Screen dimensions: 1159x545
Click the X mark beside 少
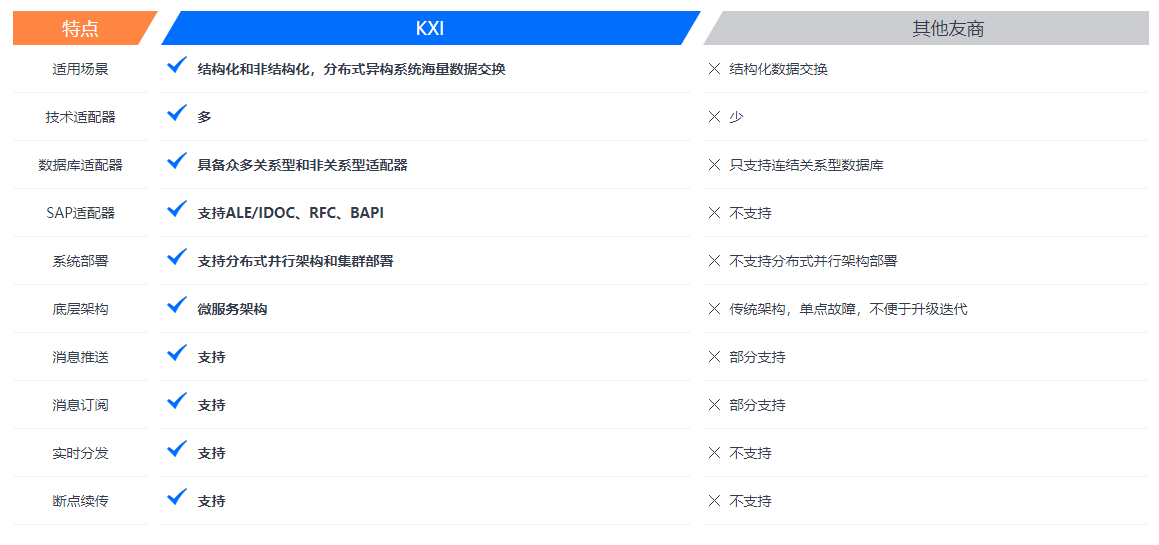pyautogui.click(x=714, y=117)
